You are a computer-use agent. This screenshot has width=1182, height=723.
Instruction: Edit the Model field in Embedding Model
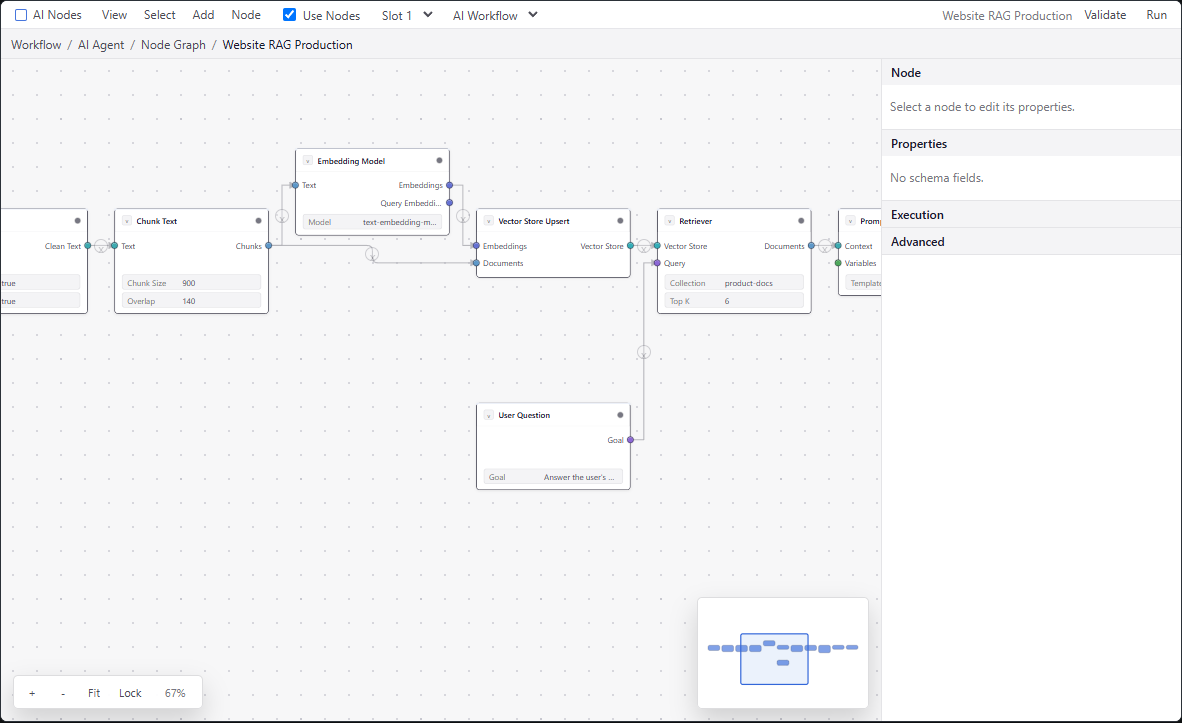click(372, 222)
